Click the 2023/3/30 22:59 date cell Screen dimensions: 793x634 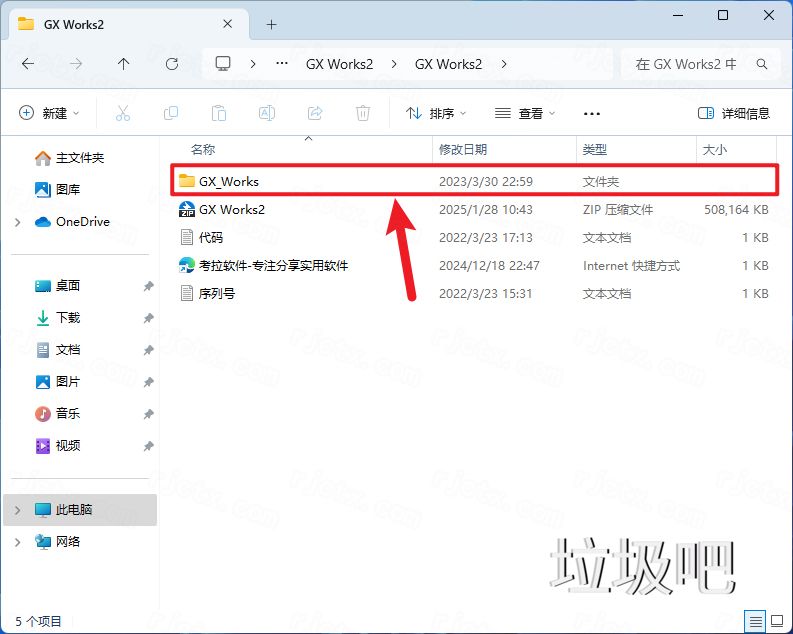coord(486,182)
